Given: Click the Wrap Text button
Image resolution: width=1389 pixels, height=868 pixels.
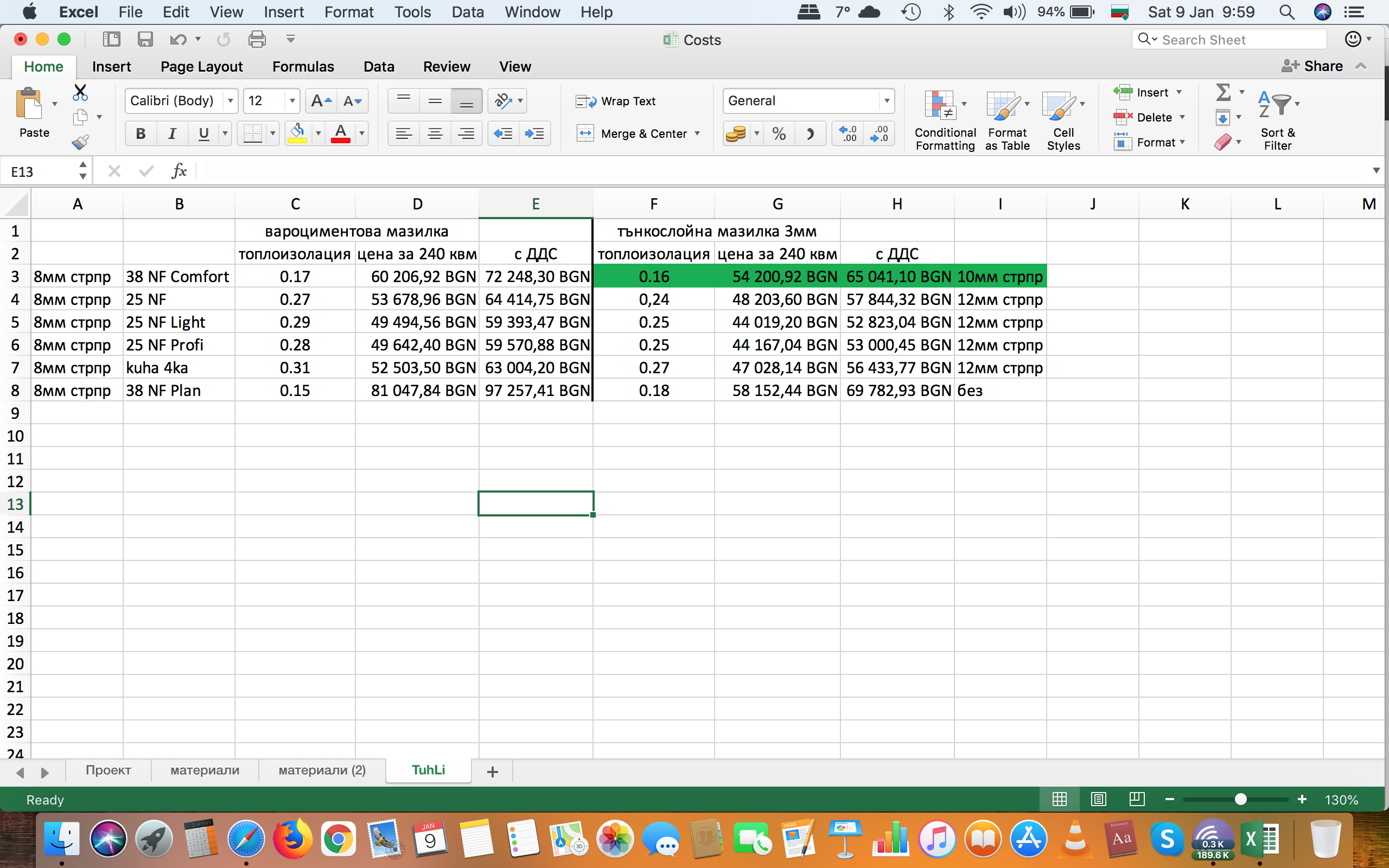Looking at the screenshot, I should pos(616,101).
